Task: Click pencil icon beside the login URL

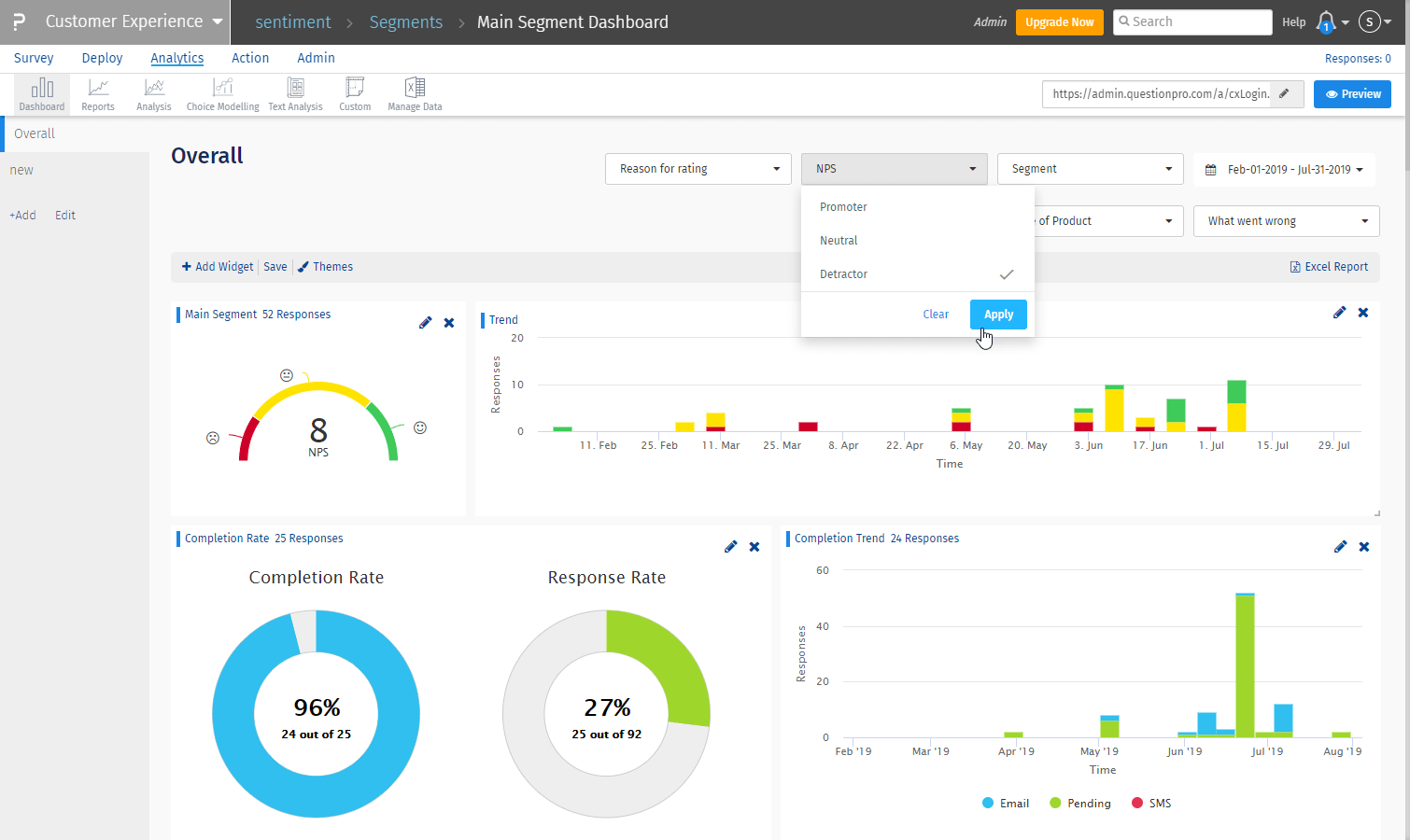Action: pos(1285,93)
